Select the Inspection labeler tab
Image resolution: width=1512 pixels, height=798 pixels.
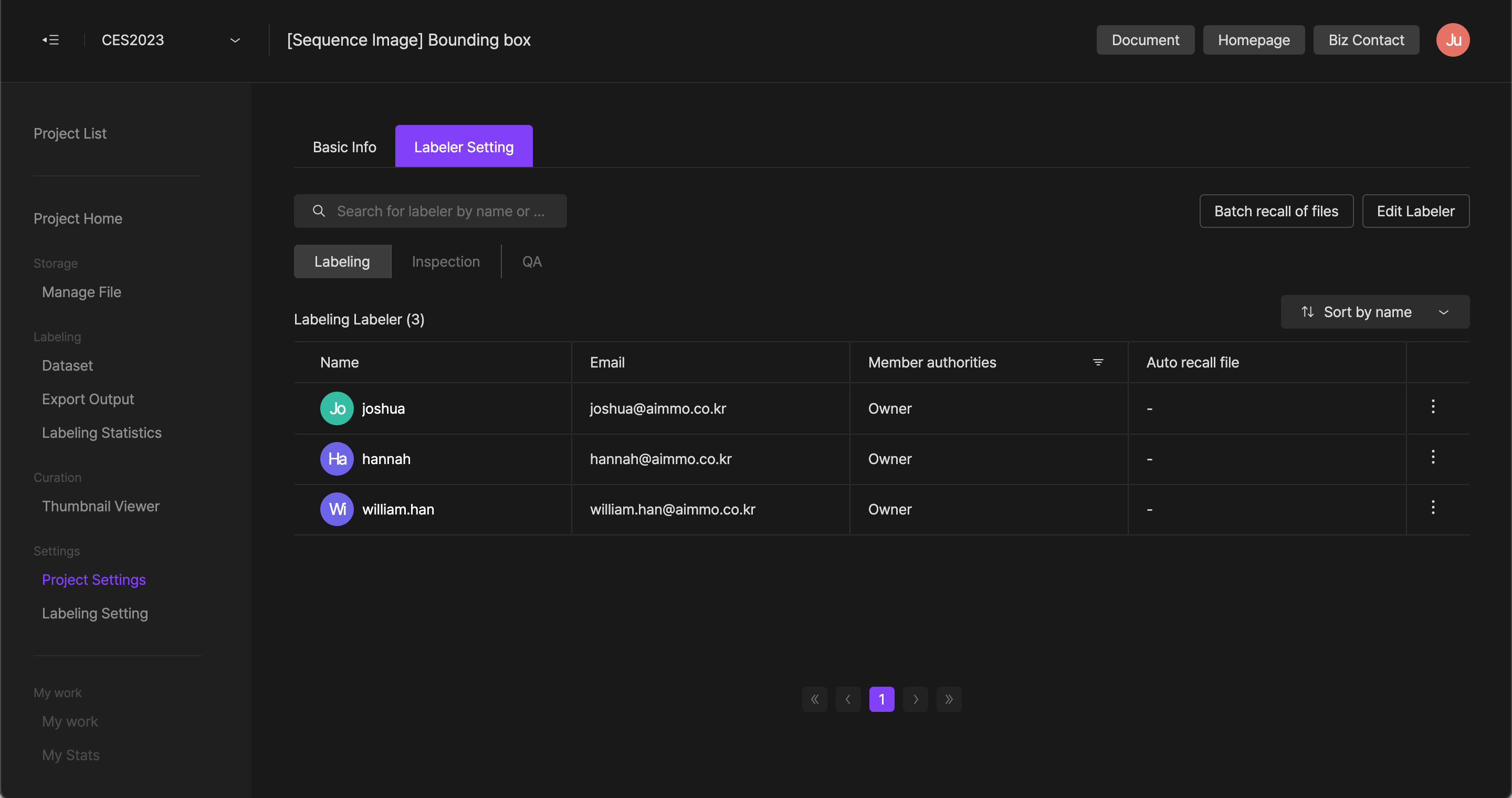click(x=446, y=261)
